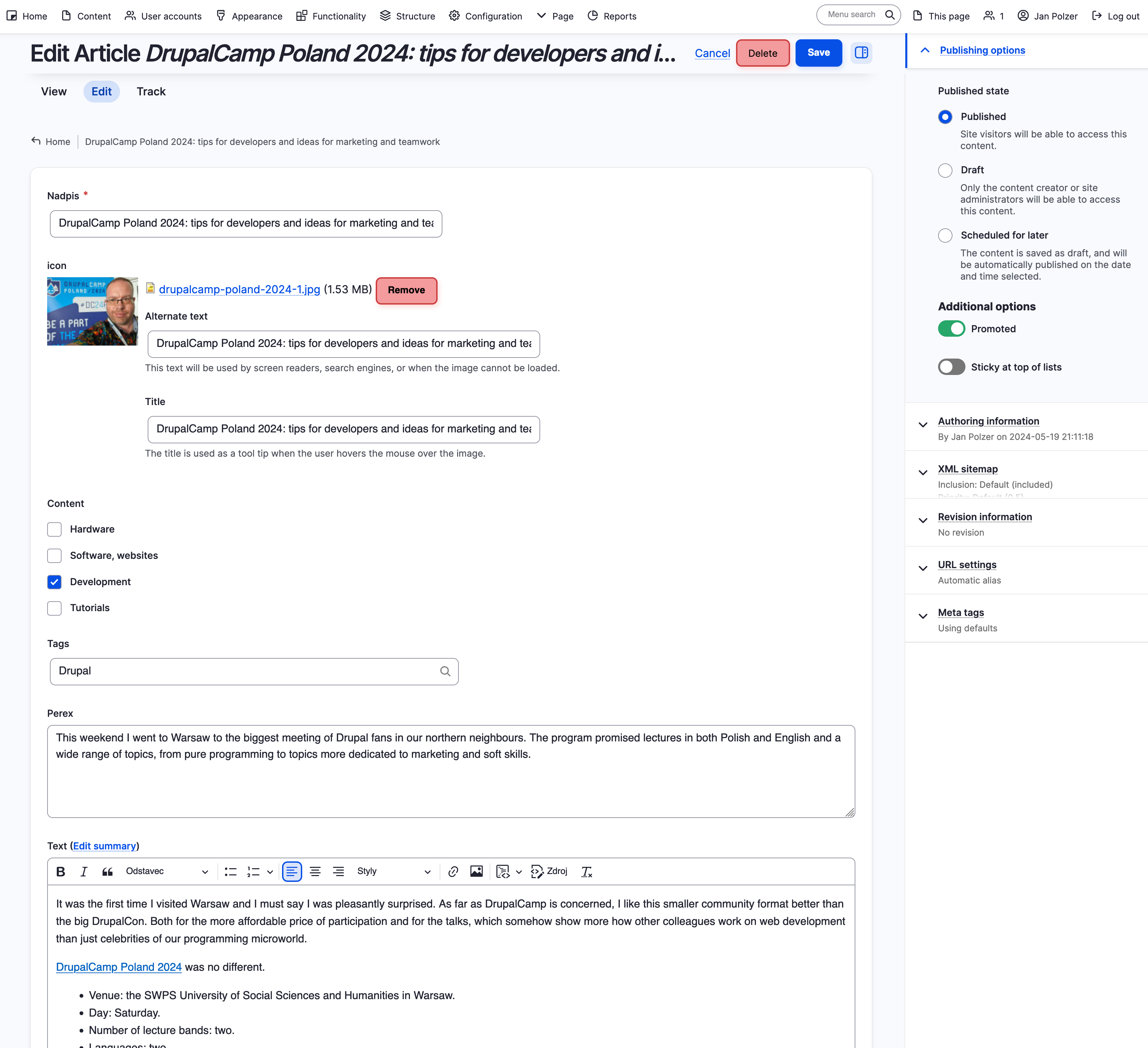Screen dimensions: 1148x1048
Task: Switch to the View tab
Action: (x=54, y=92)
